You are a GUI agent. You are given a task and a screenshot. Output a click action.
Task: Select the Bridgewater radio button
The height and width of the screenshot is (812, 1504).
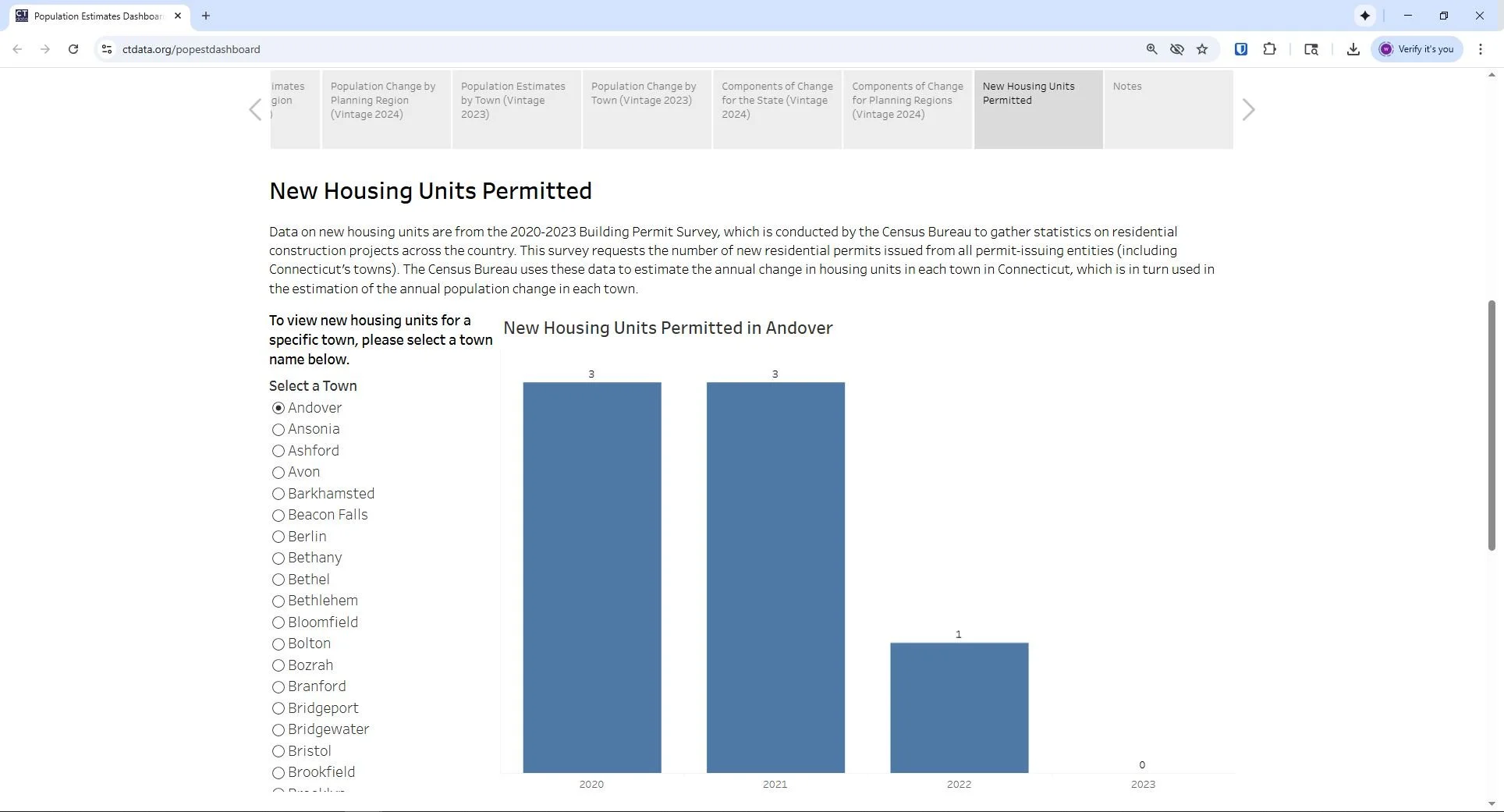coord(278,730)
